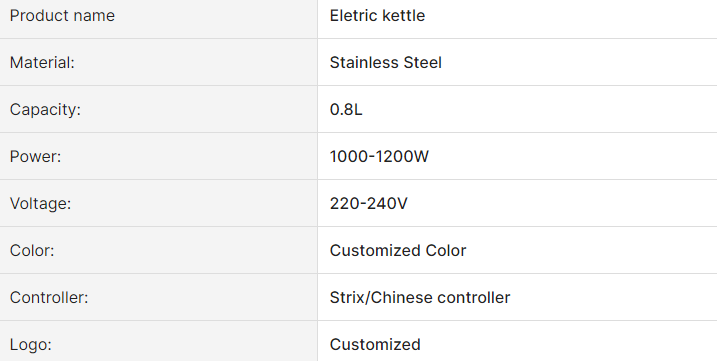The width and height of the screenshot is (717, 361).
Task: Click the Controller: label
Action: click(49, 297)
